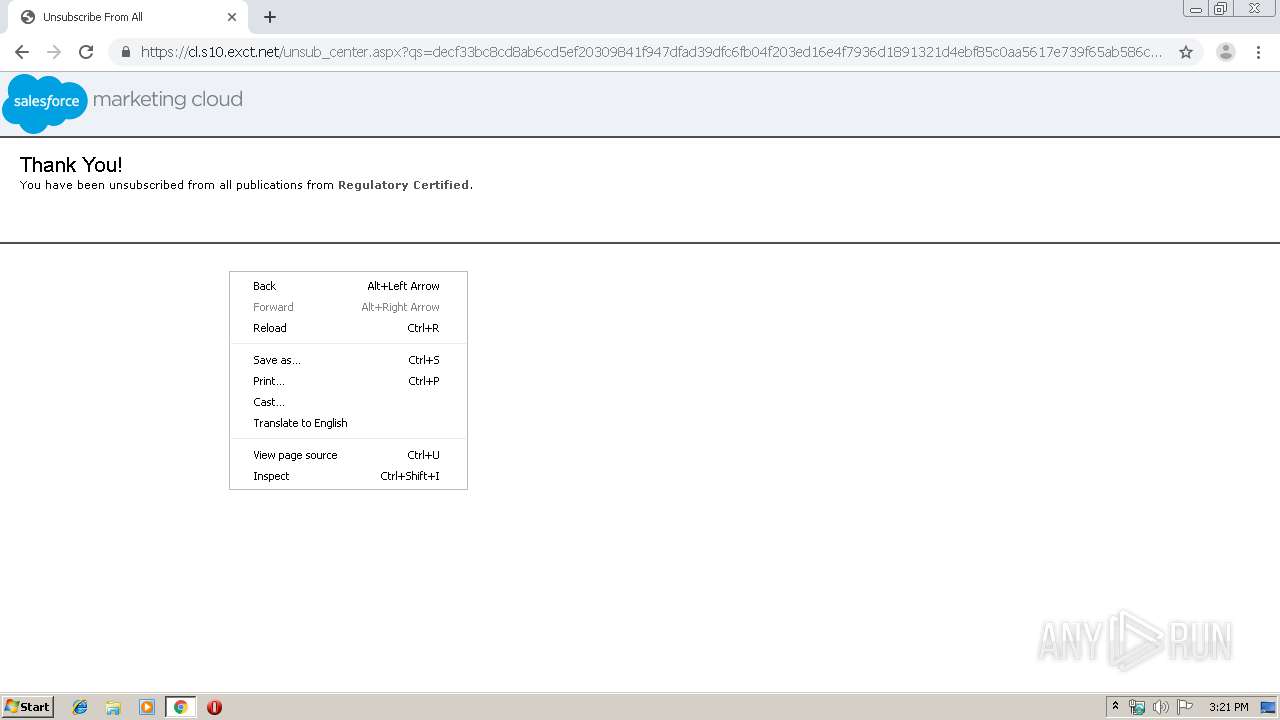Choose Reload in the context menu

tap(348, 328)
